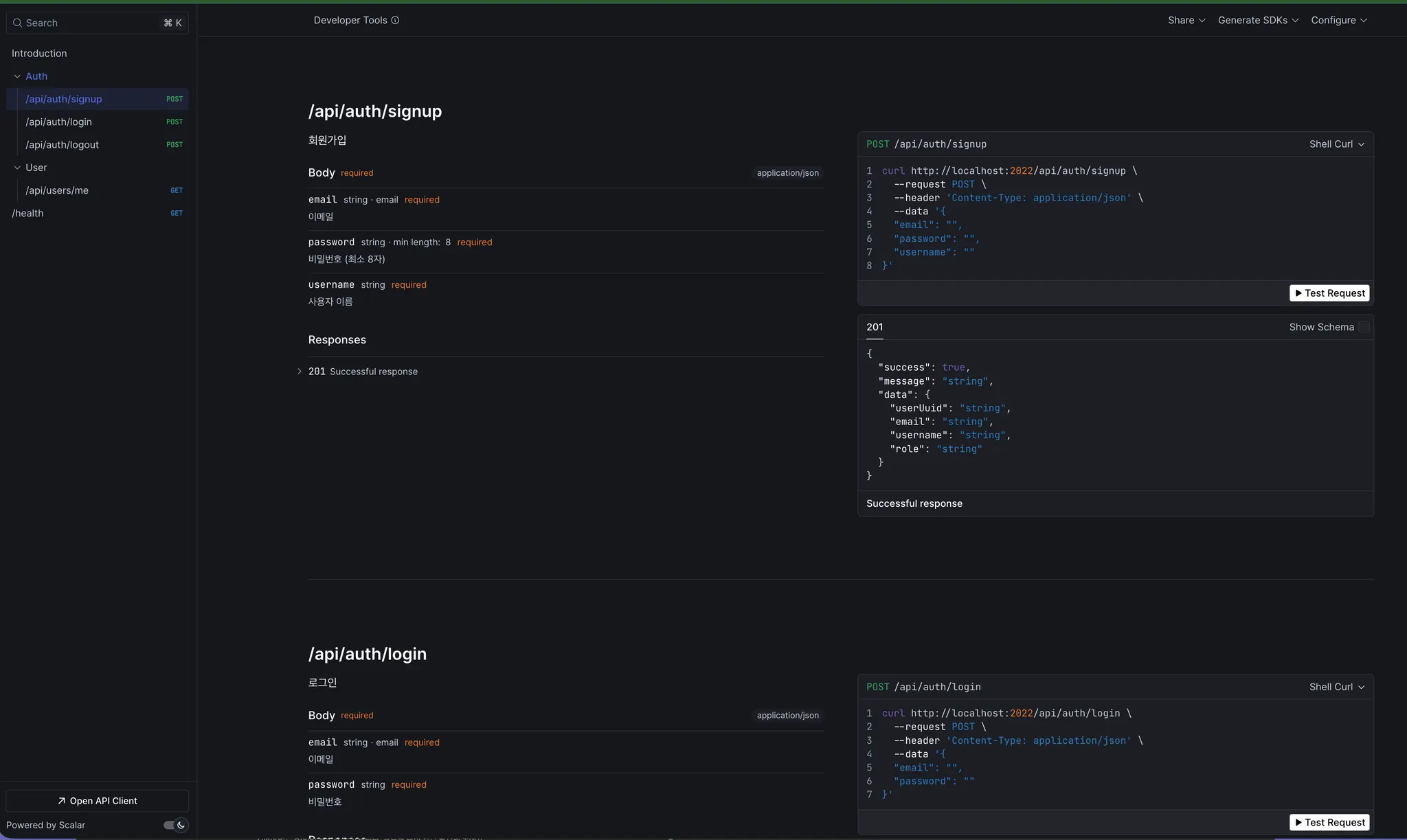
Task: Open the Configure menu
Action: point(1338,21)
